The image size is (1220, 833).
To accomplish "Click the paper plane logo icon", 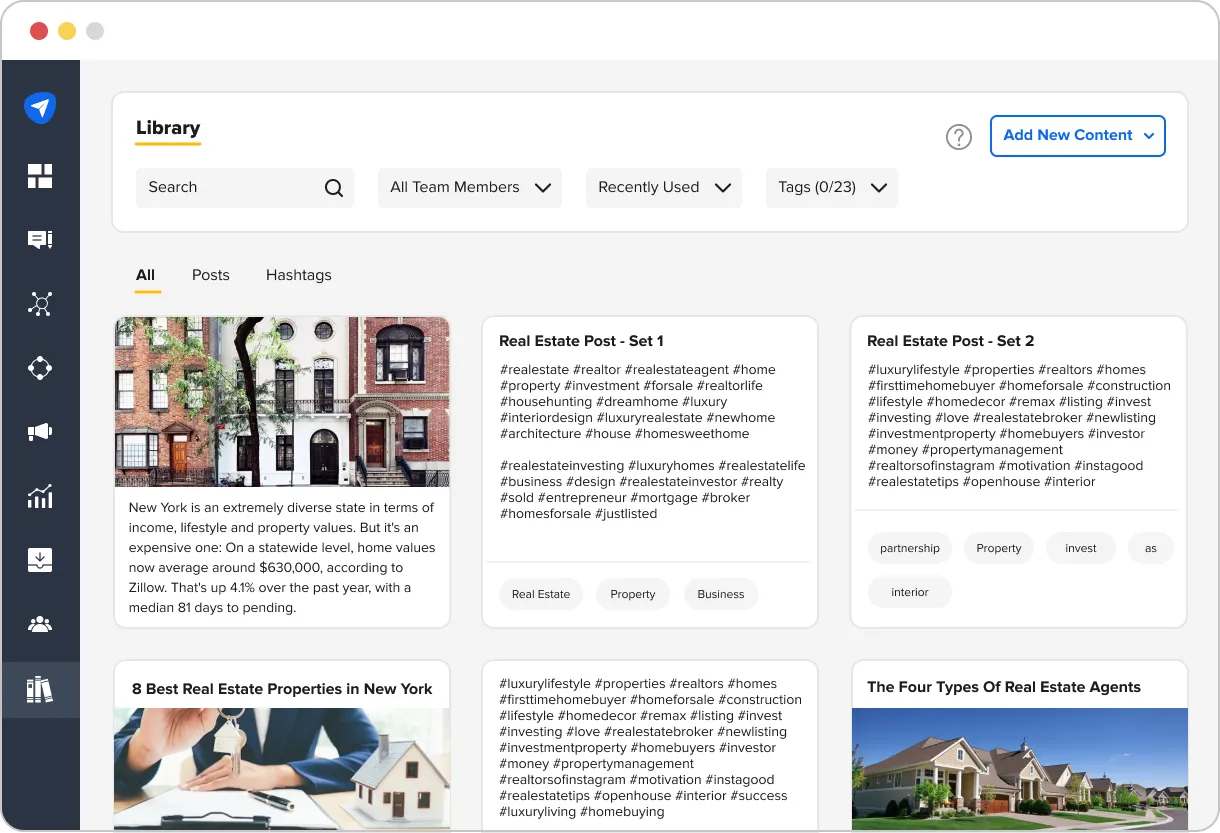I will (40, 108).
